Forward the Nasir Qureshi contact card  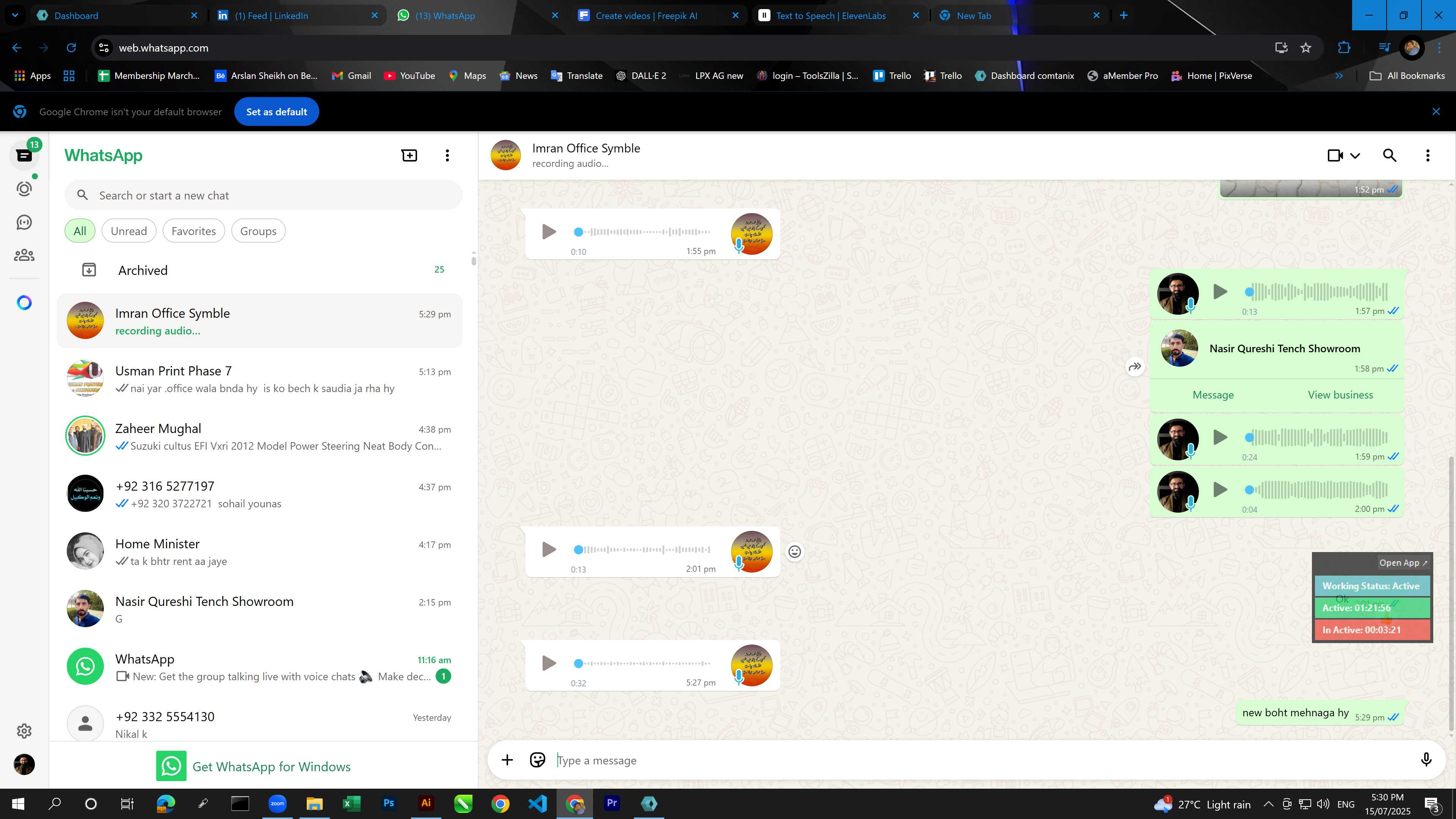click(1135, 367)
